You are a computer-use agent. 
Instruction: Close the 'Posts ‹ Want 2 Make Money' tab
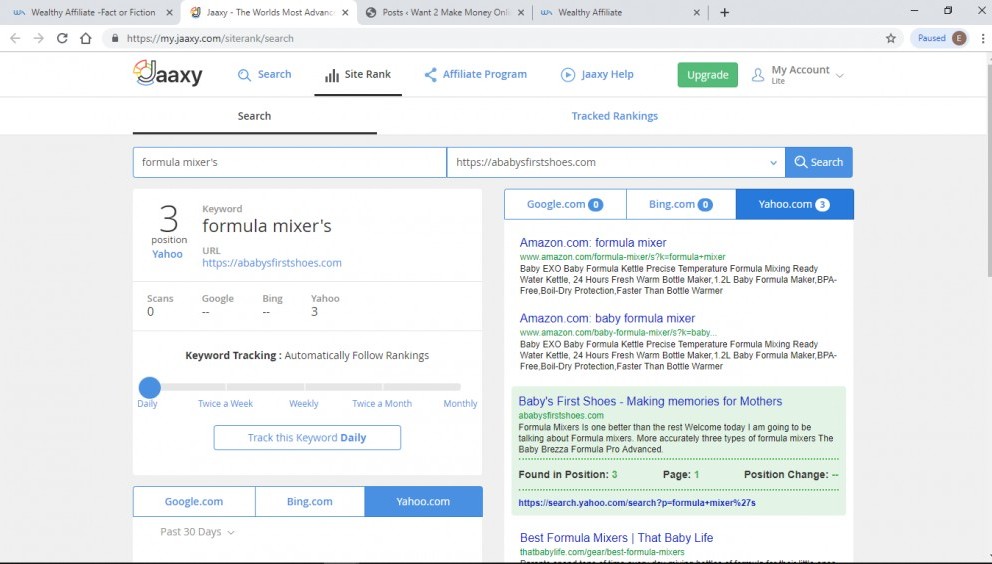[x=521, y=12]
